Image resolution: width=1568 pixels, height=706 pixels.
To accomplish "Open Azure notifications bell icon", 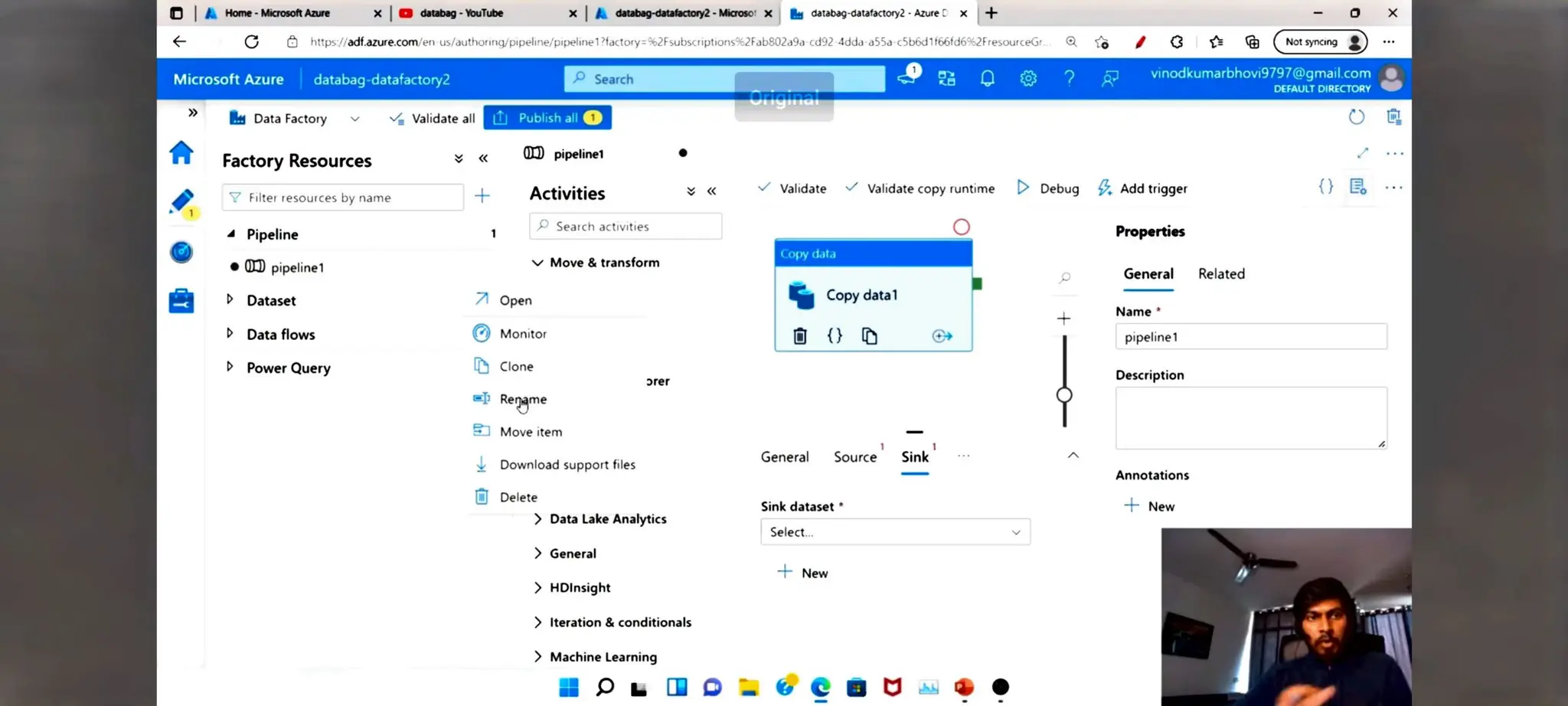I will (988, 79).
